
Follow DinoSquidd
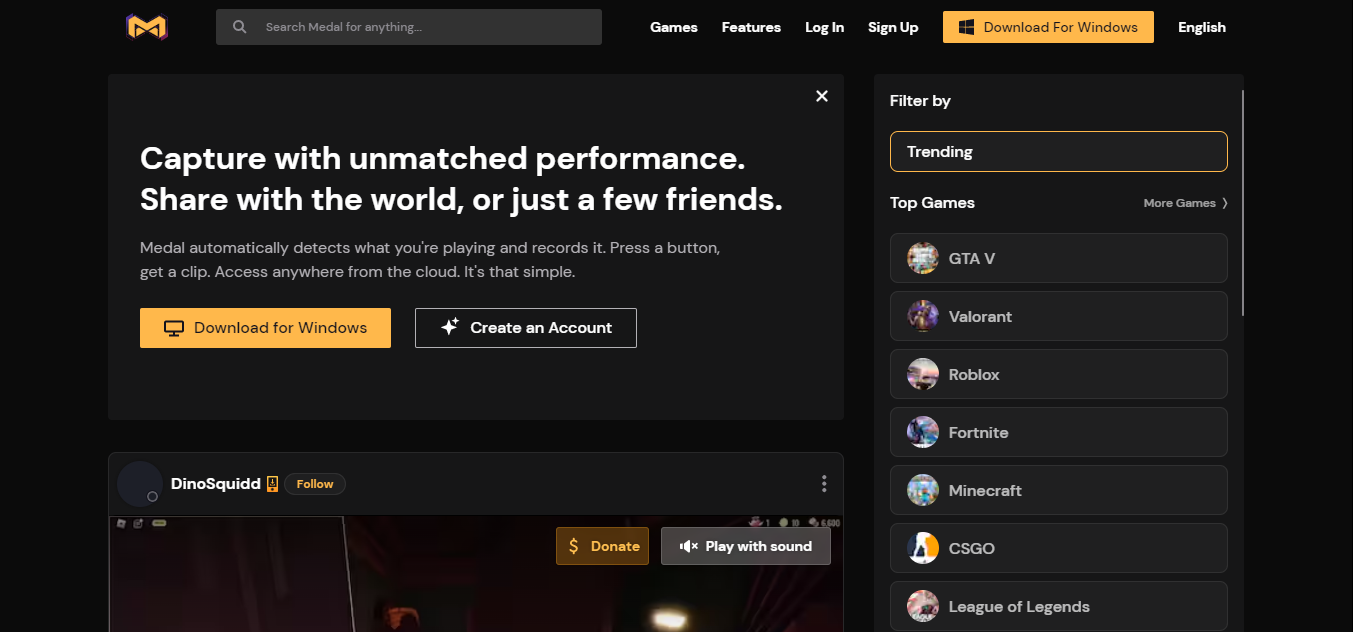[315, 484]
